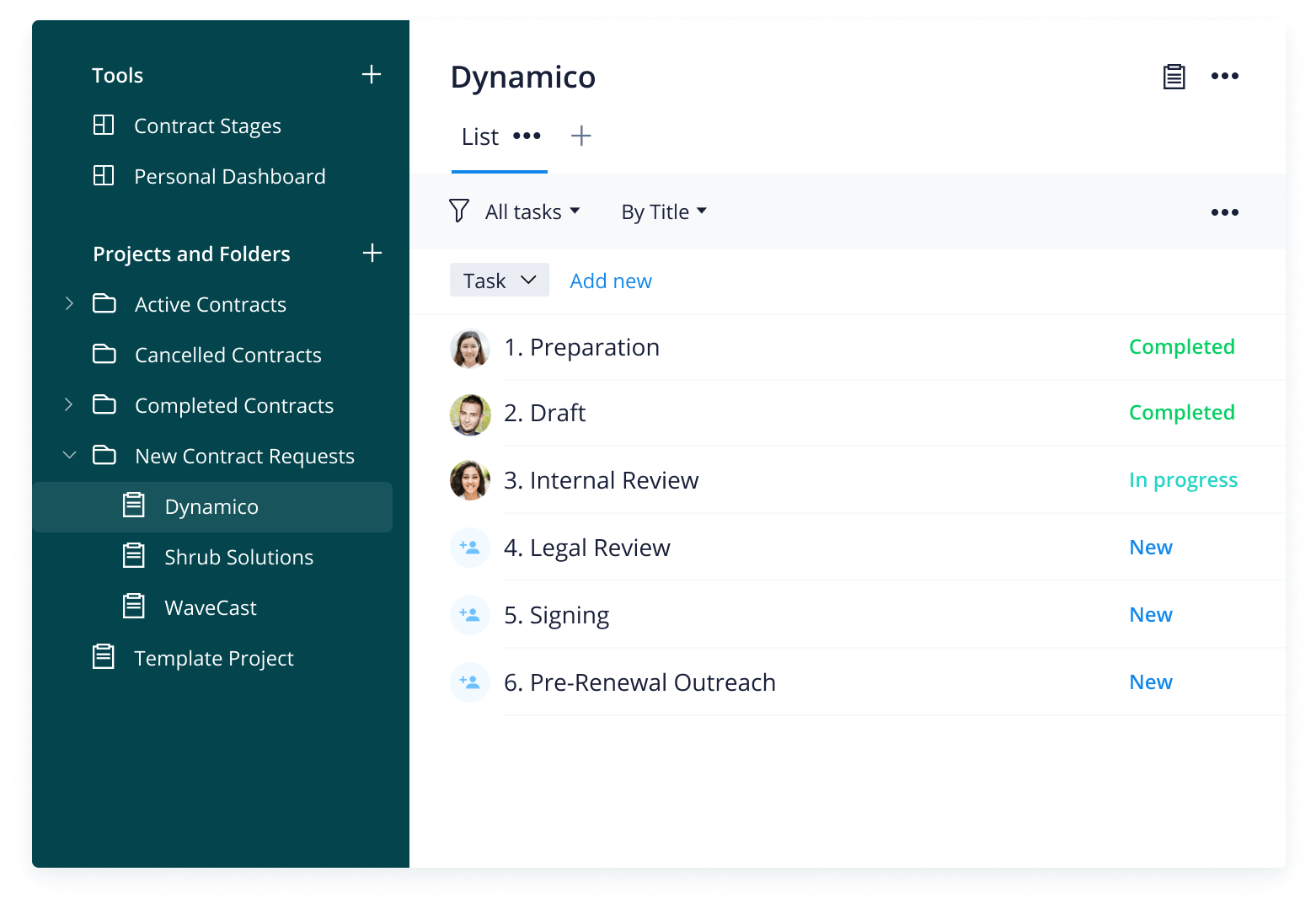This screenshot has height=909, width=1316.
Task: Open Shrub Solutions project
Action: click(239, 557)
